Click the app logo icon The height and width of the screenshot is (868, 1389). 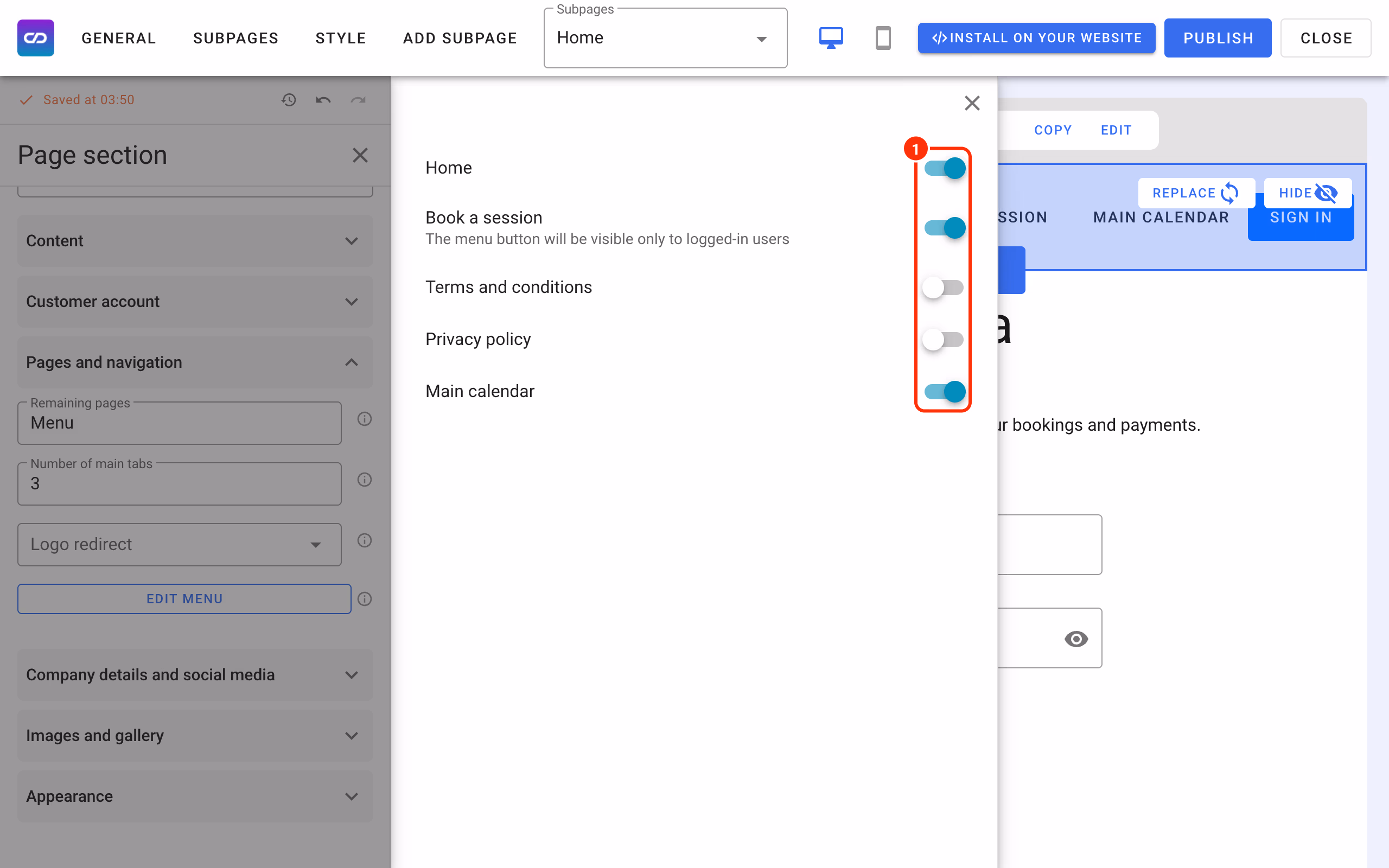[36, 38]
